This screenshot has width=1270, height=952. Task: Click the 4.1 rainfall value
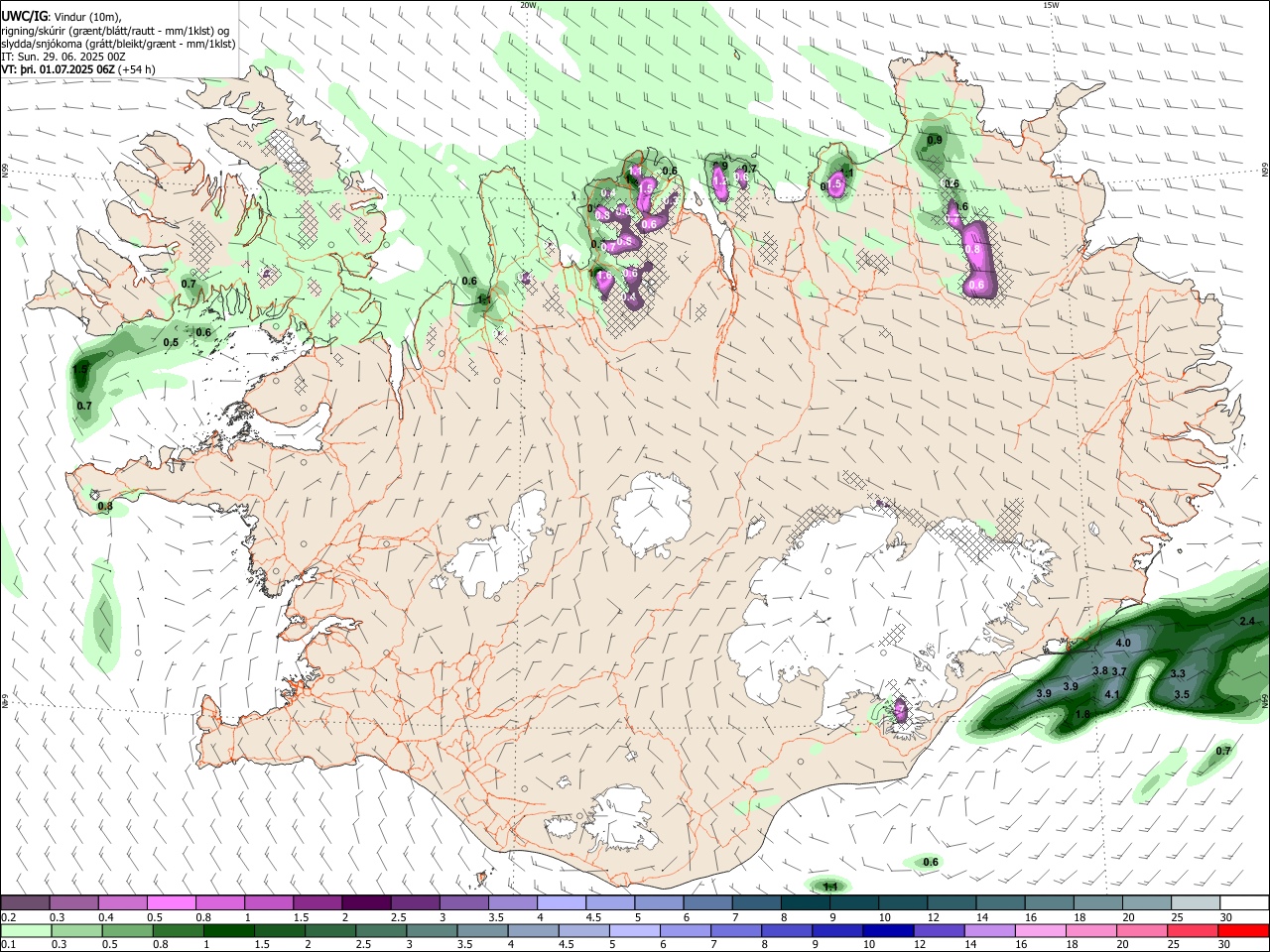click(1112, 694)
